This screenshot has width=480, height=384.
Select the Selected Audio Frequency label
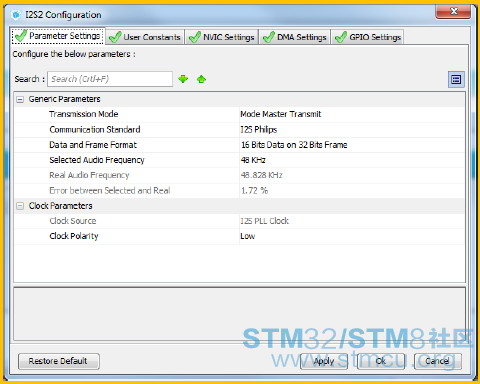tap(97, 160)
